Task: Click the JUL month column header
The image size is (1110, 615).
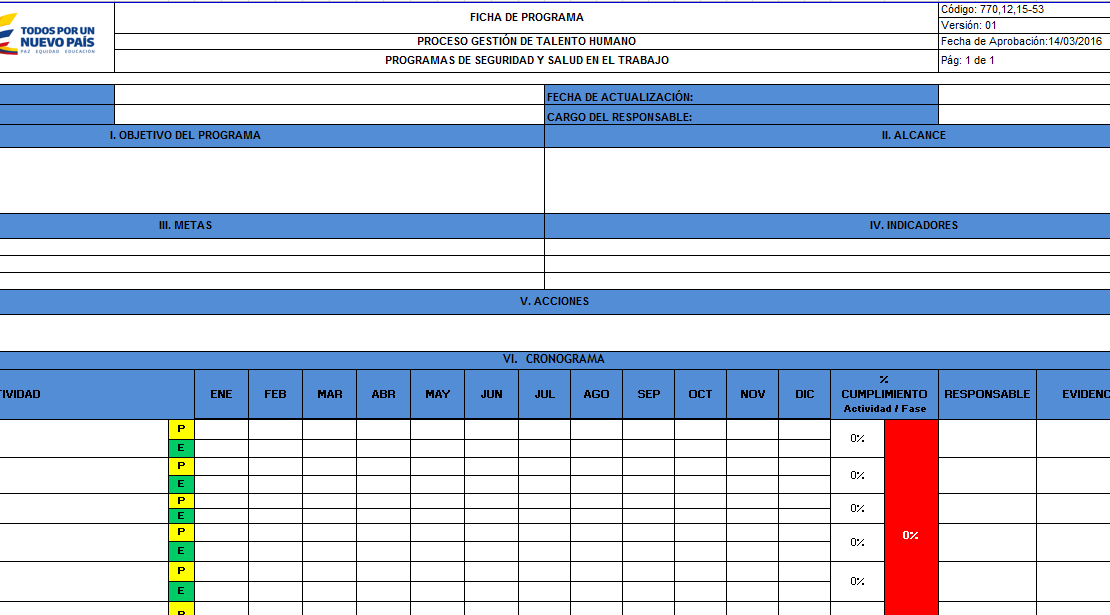Action: (544, 394)
